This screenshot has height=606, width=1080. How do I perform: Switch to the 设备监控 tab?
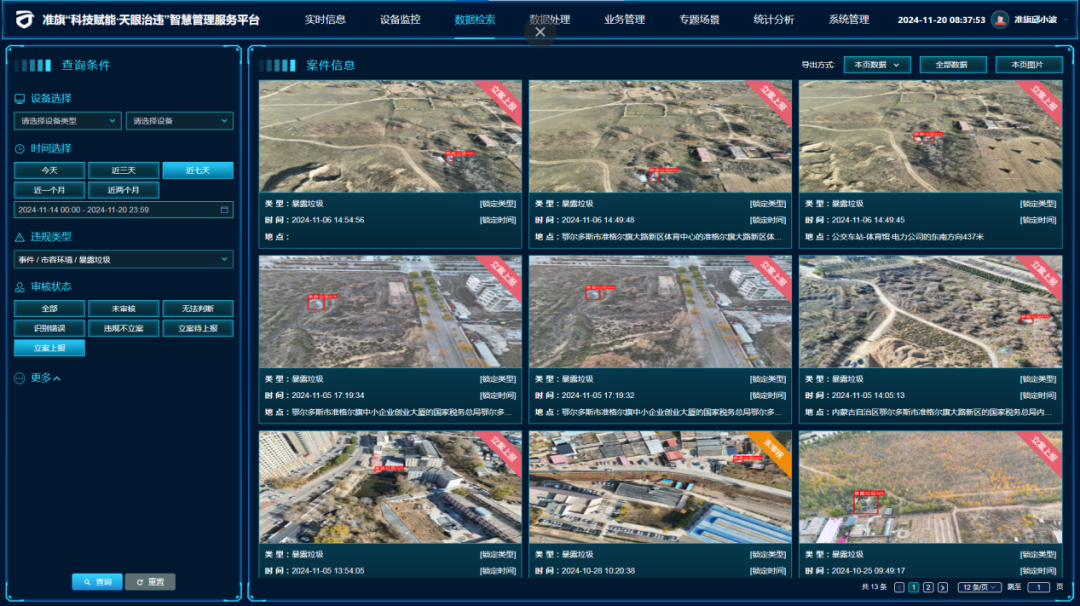click(x=400, y=20)
